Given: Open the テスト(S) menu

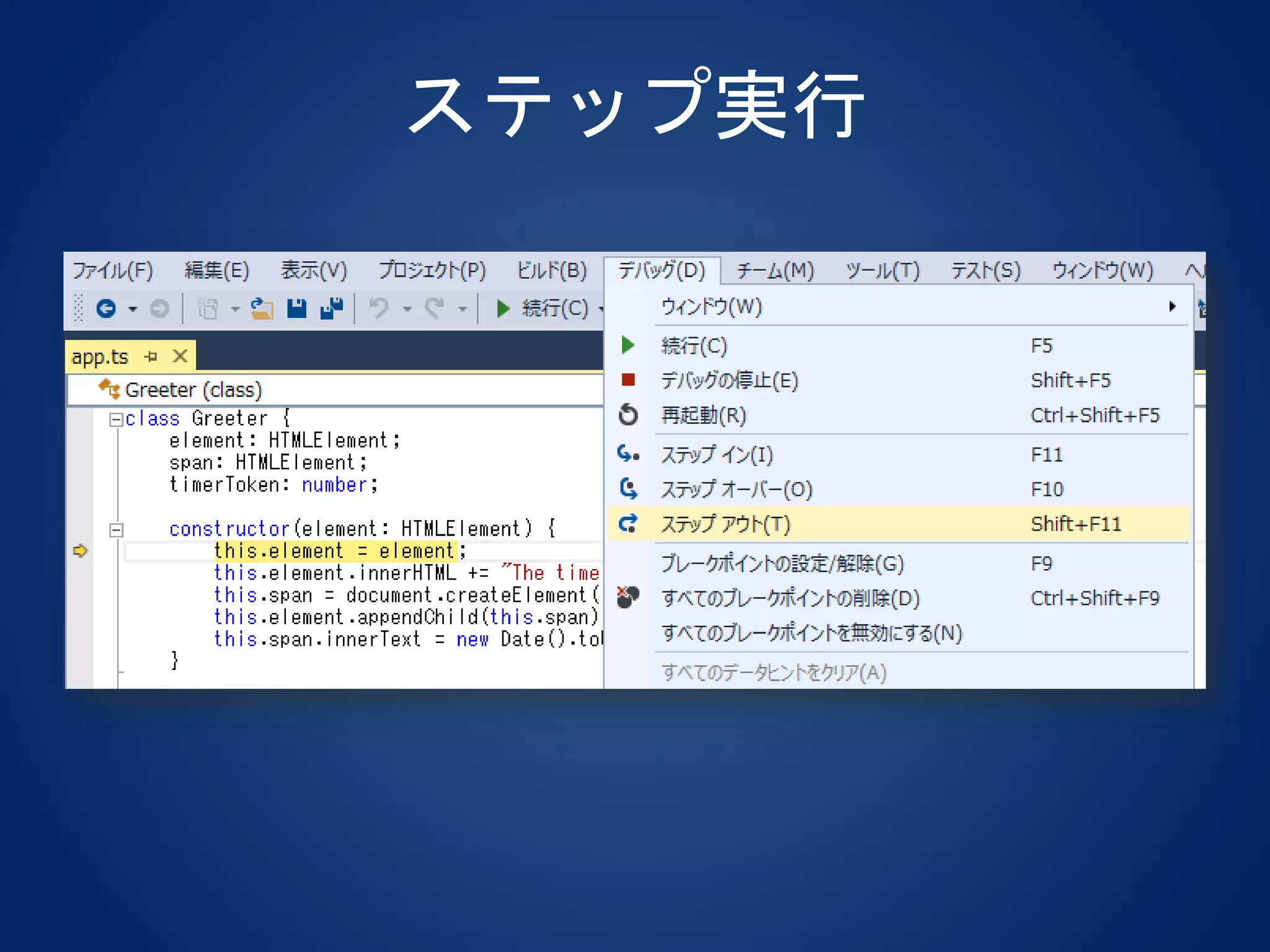Looking at the screenshot, I should pos(986,271).
